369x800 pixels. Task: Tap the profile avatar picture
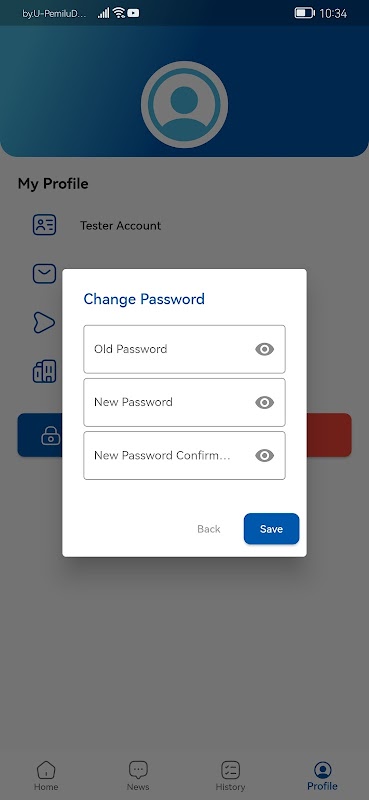point(184,105)
